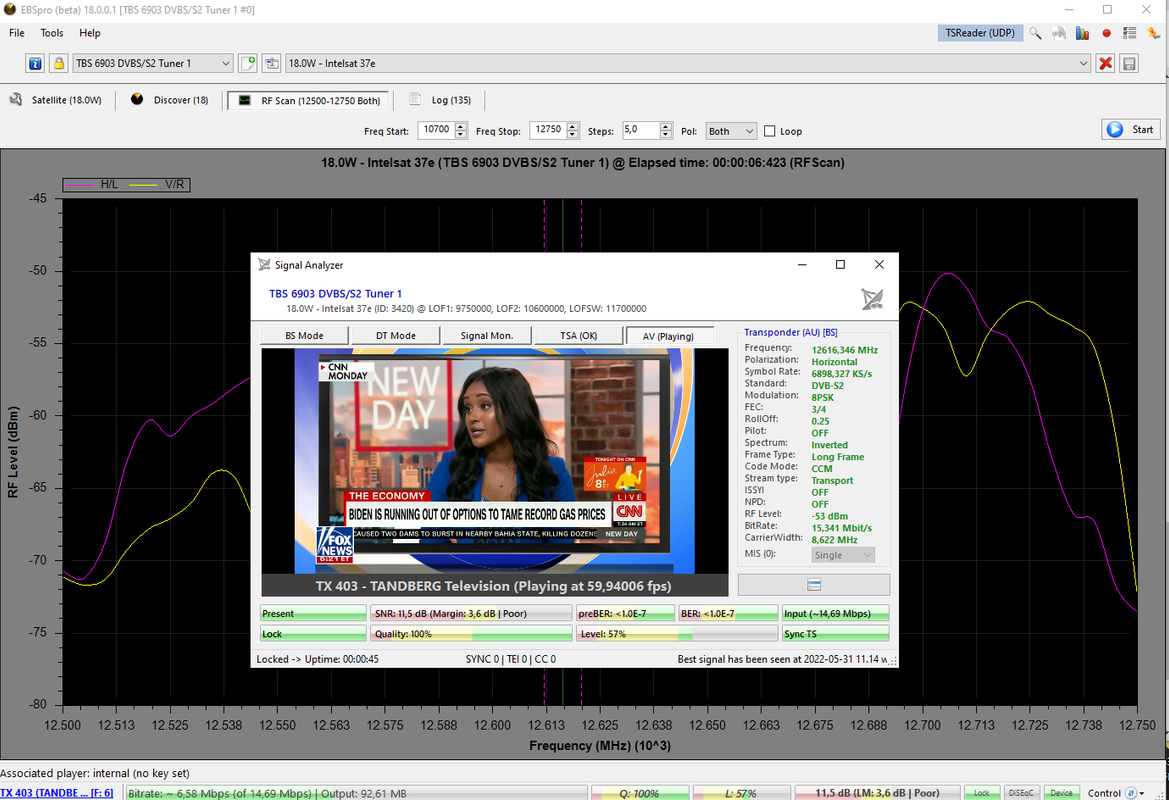Click the satellite edit icon beside tuner dropdown
This screenshot has width=1169, height=800.
tap(271, 63)
